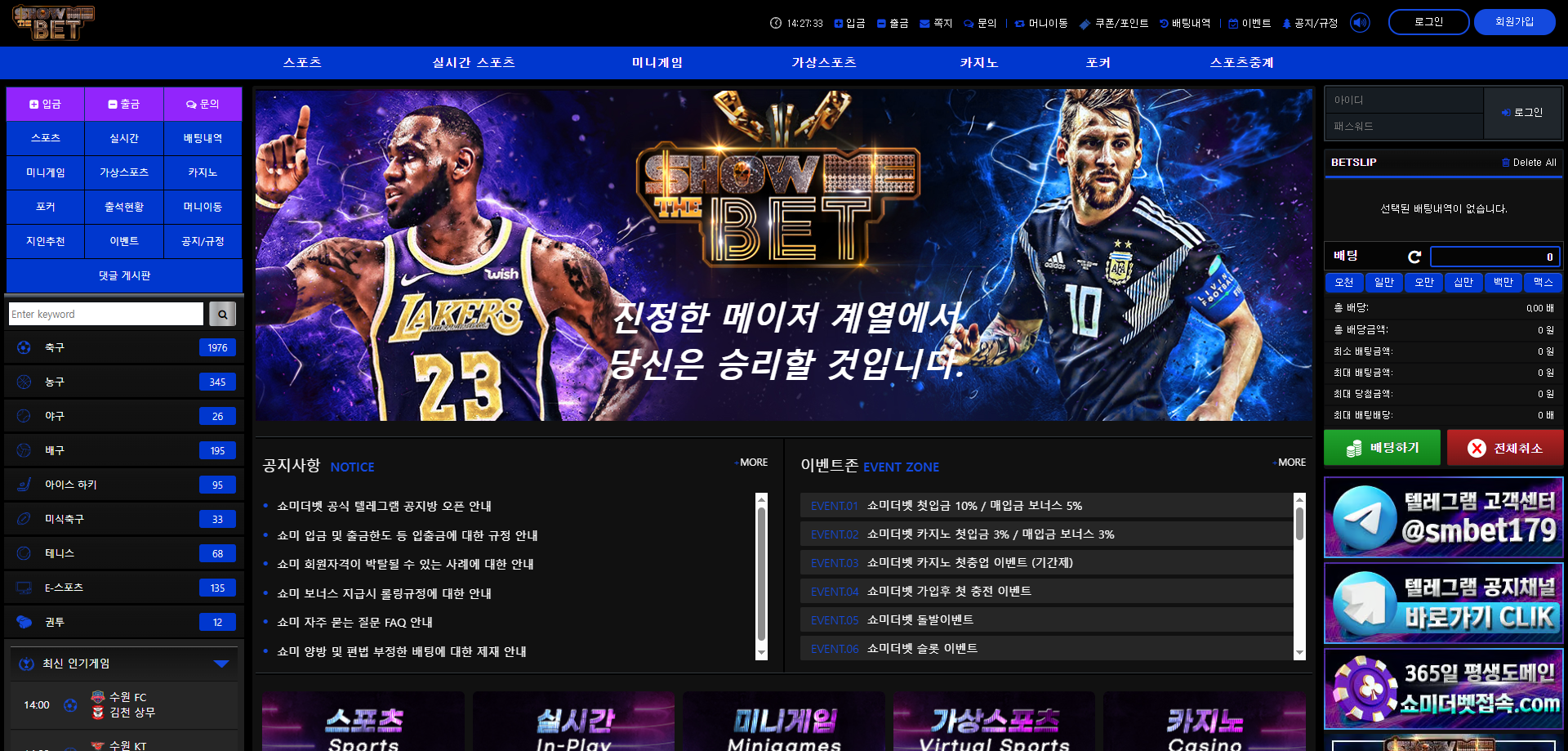Select 농구 basketball in the sports list

124,382
